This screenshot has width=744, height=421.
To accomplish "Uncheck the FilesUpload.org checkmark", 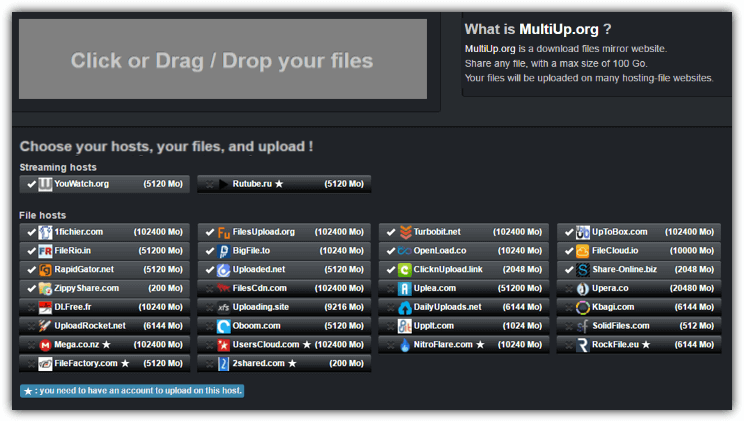I will pos(210,232).
